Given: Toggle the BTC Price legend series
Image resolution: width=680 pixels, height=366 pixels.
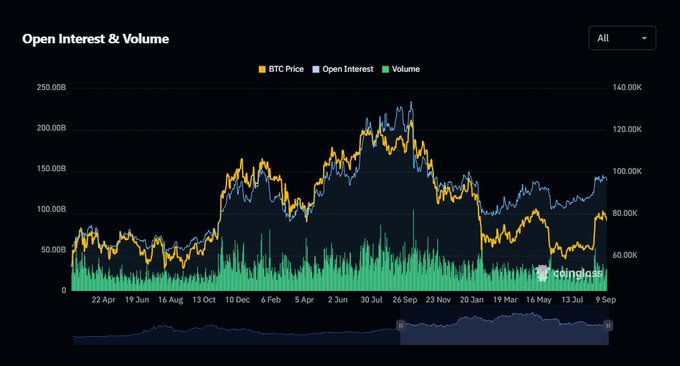Looking at the screenshot, I should (x=281, y=69).
